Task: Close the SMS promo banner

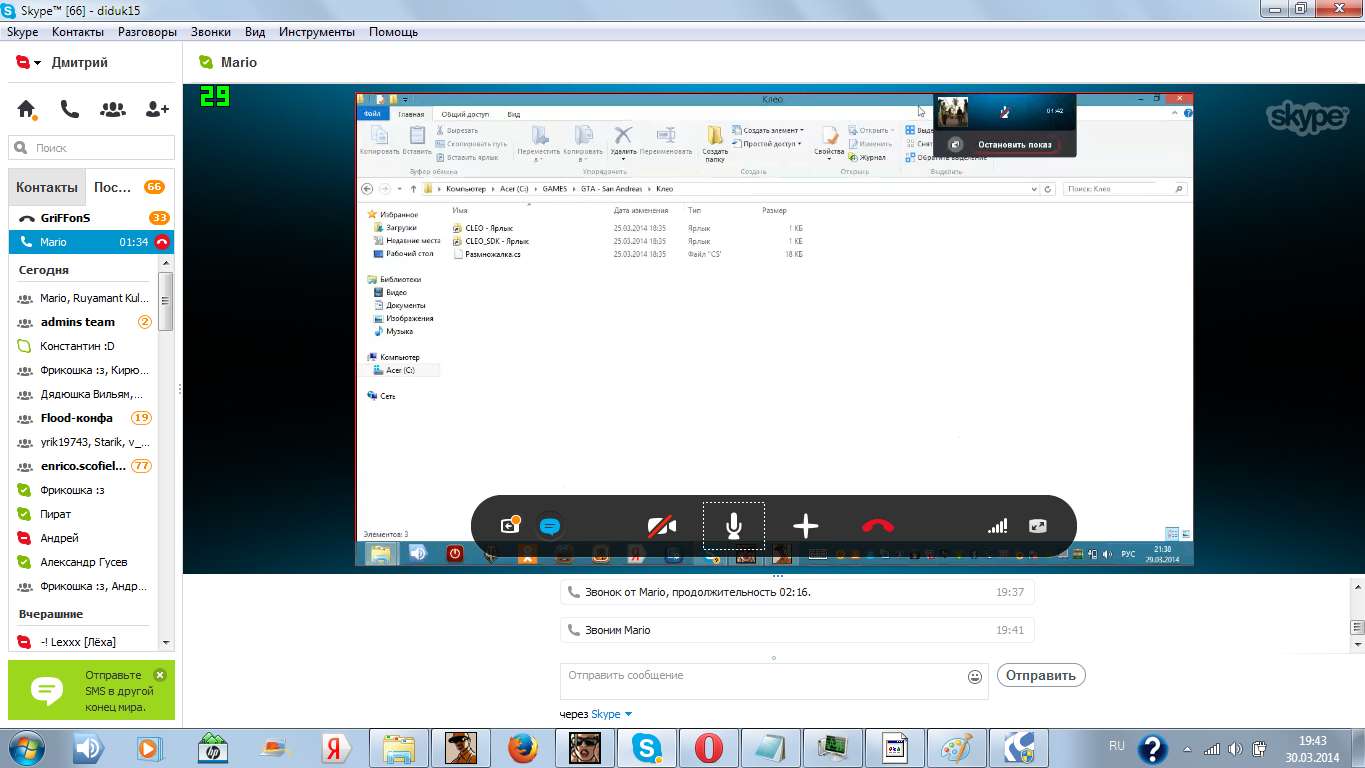Action: click(x=160, y=675)
